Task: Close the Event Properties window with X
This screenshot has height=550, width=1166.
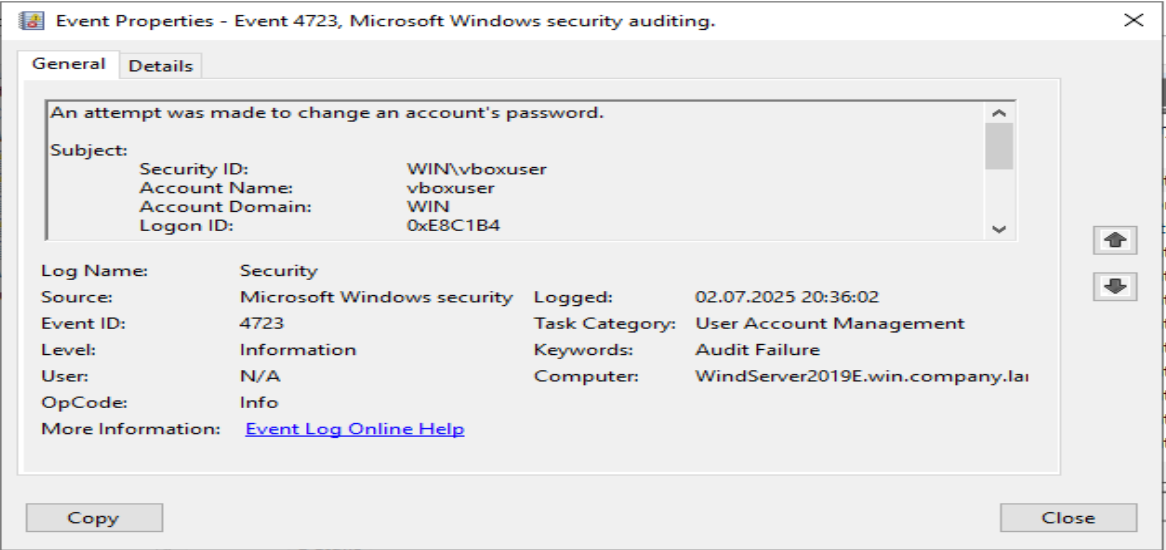Action: (1134, 20)
